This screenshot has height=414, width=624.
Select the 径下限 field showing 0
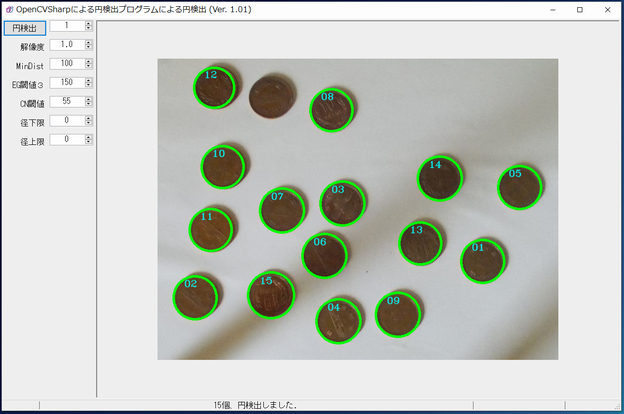point(67,120)
